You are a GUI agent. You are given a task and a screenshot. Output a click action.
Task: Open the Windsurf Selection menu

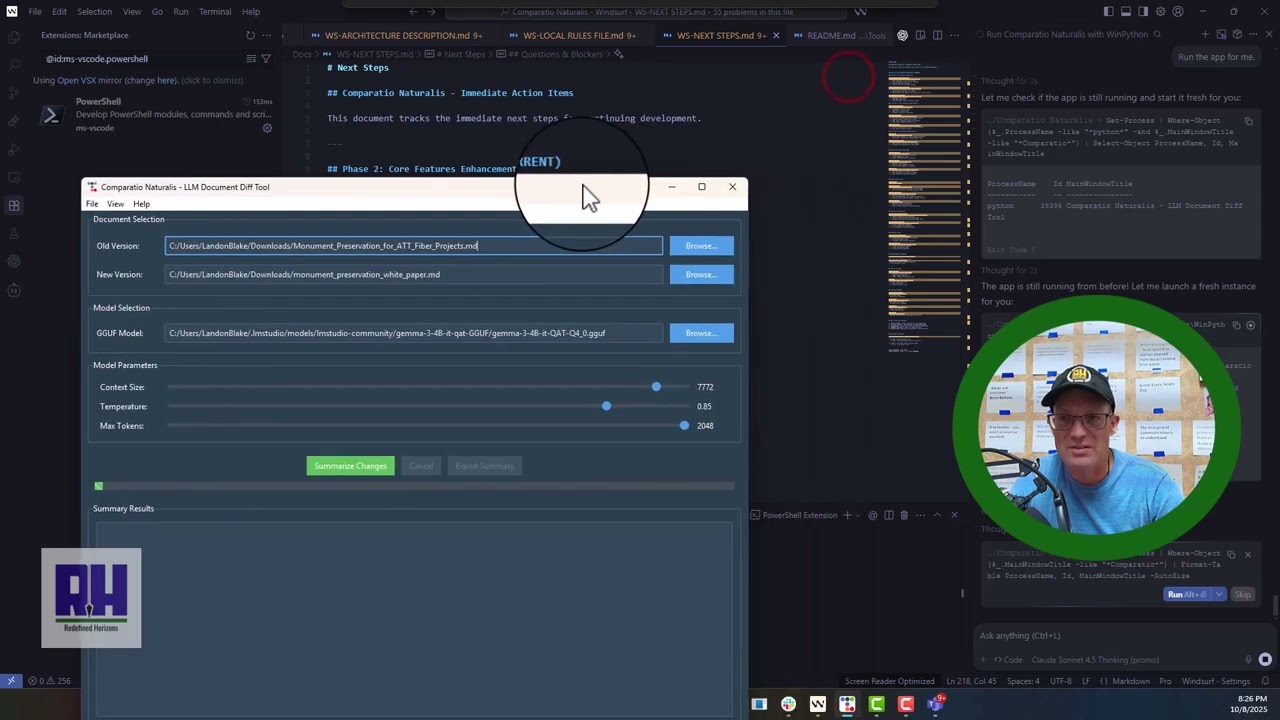pyautogui.click(x=95, y=12)
